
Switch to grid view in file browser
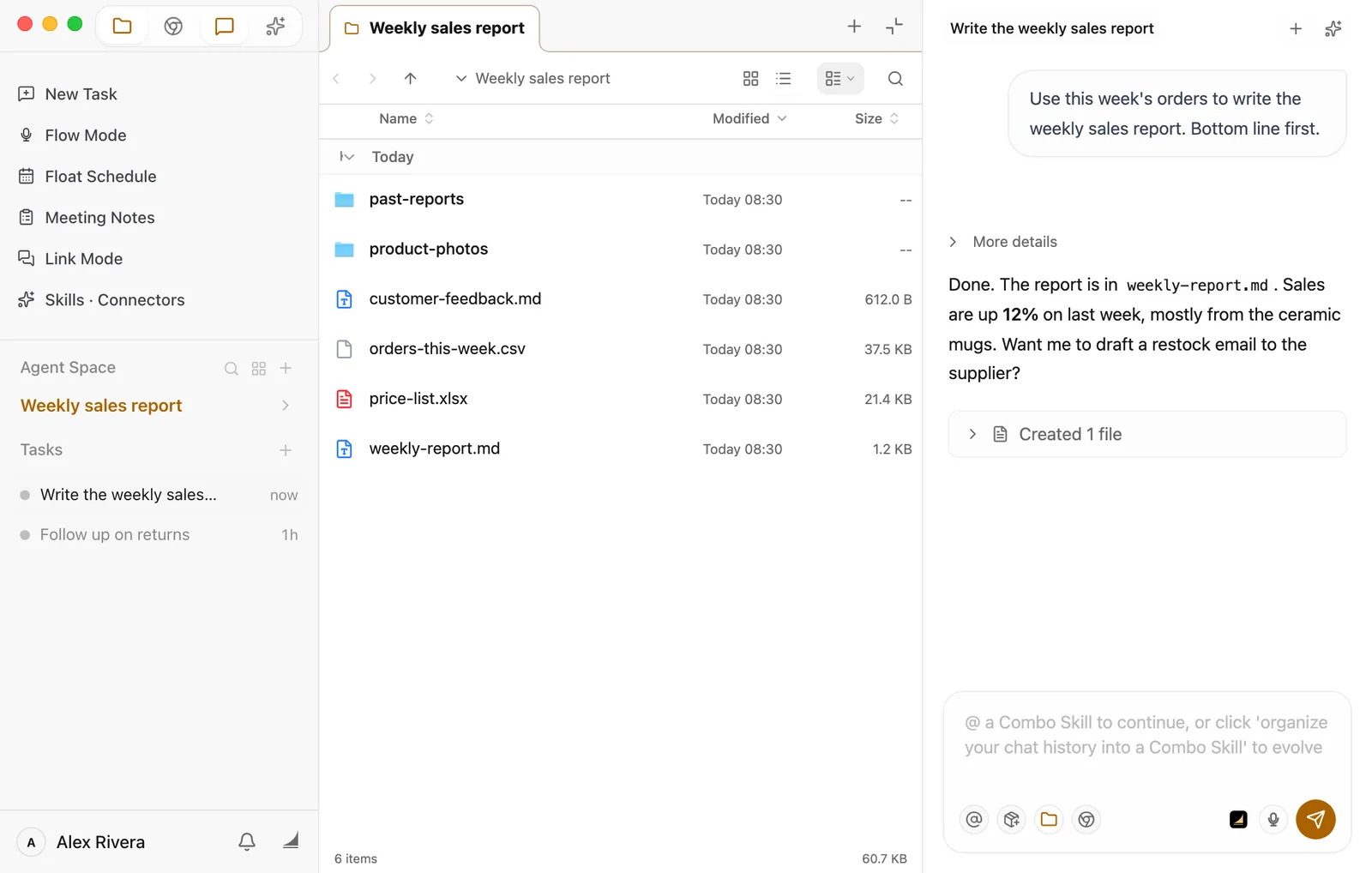point(750,78)
